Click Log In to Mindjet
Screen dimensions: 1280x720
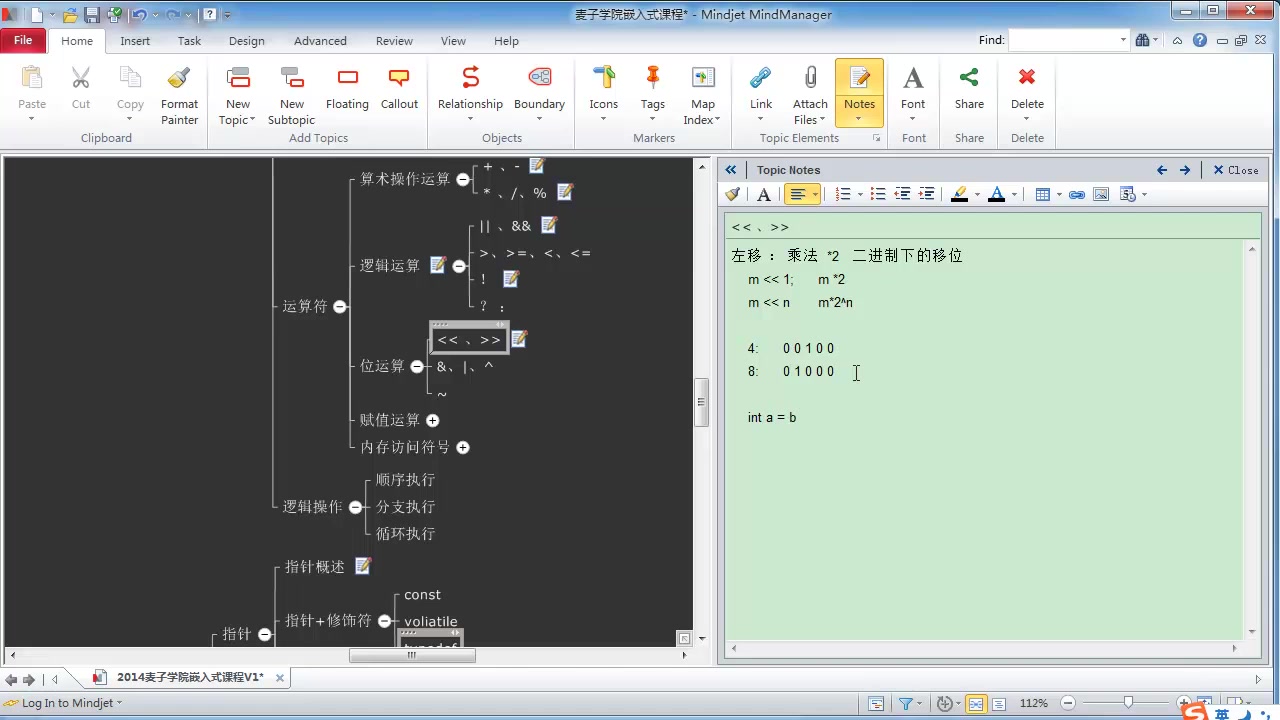tap(67, 703)
